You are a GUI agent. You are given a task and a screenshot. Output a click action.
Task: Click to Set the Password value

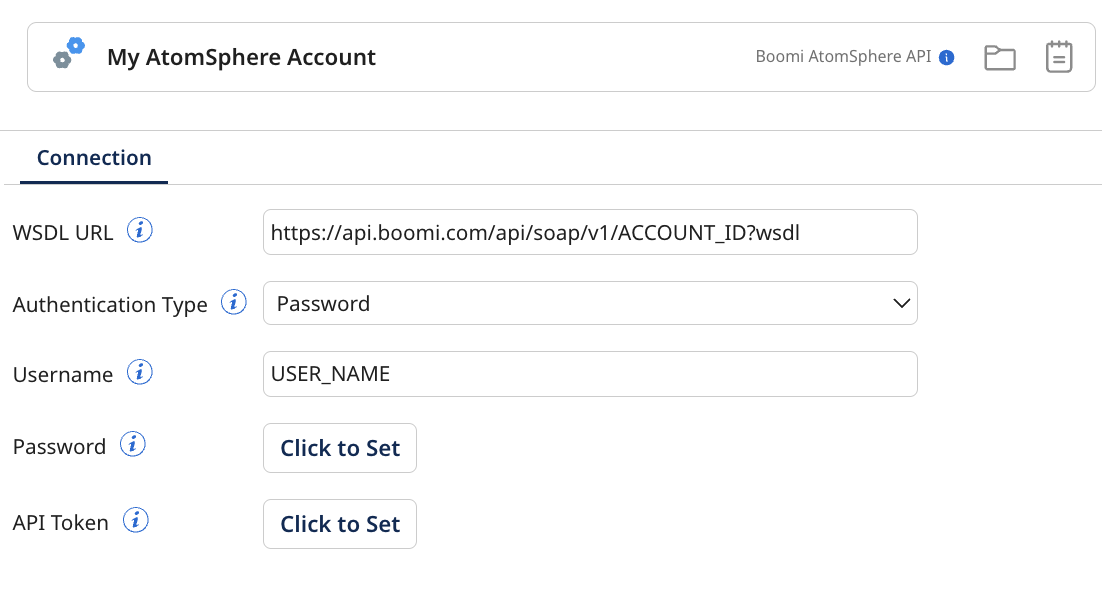point(339,448)
